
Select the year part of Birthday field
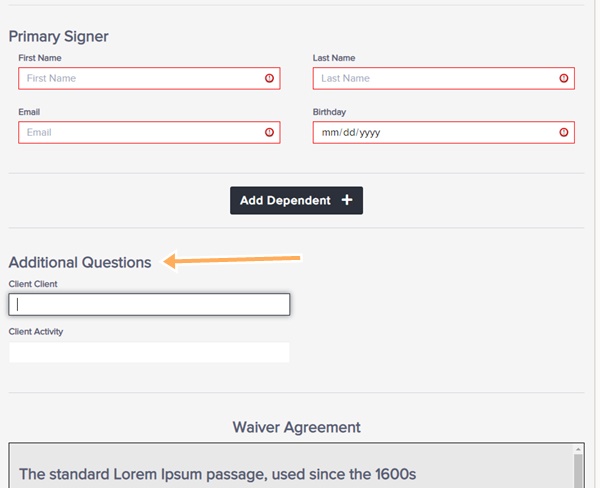click(x=370, y=133)
